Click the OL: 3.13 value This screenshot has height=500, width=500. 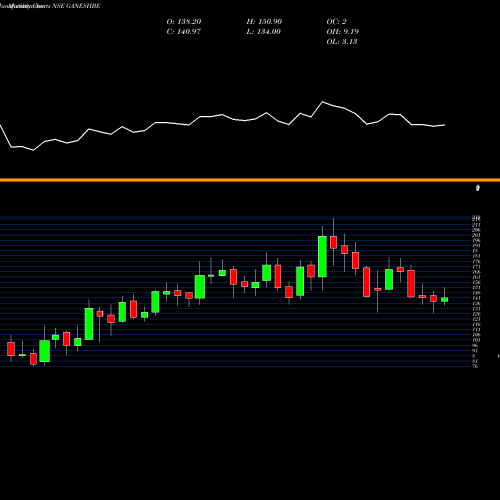pyautogui.click(x=342, y=42)
